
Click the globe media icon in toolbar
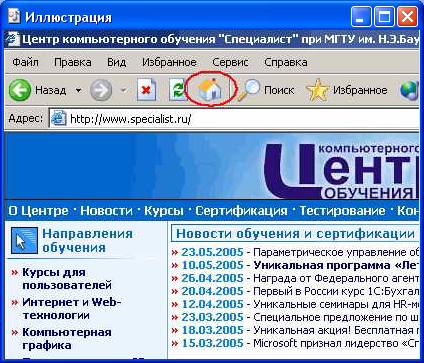tap(409, 90)
